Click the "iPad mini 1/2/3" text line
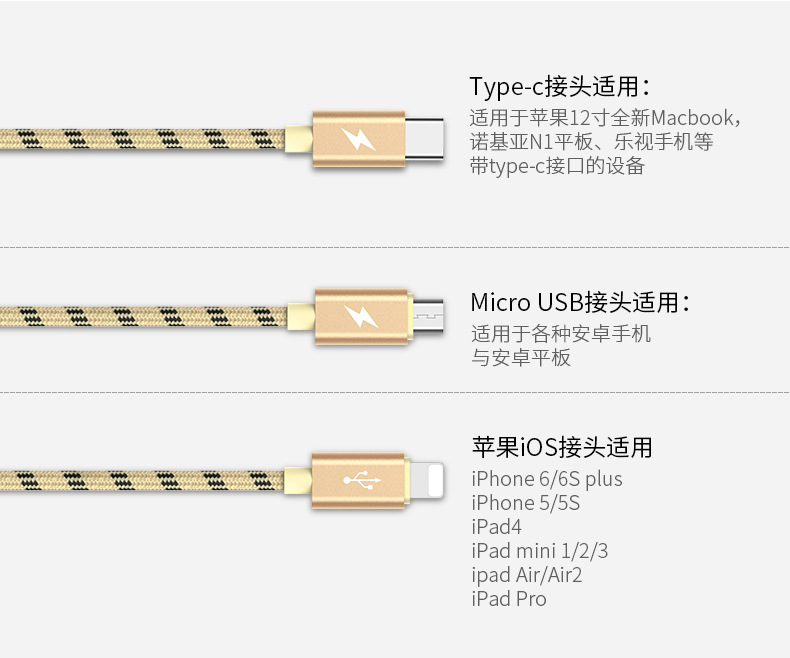The width and height of the screenshot is (790, 658). [x=540, y=551]
